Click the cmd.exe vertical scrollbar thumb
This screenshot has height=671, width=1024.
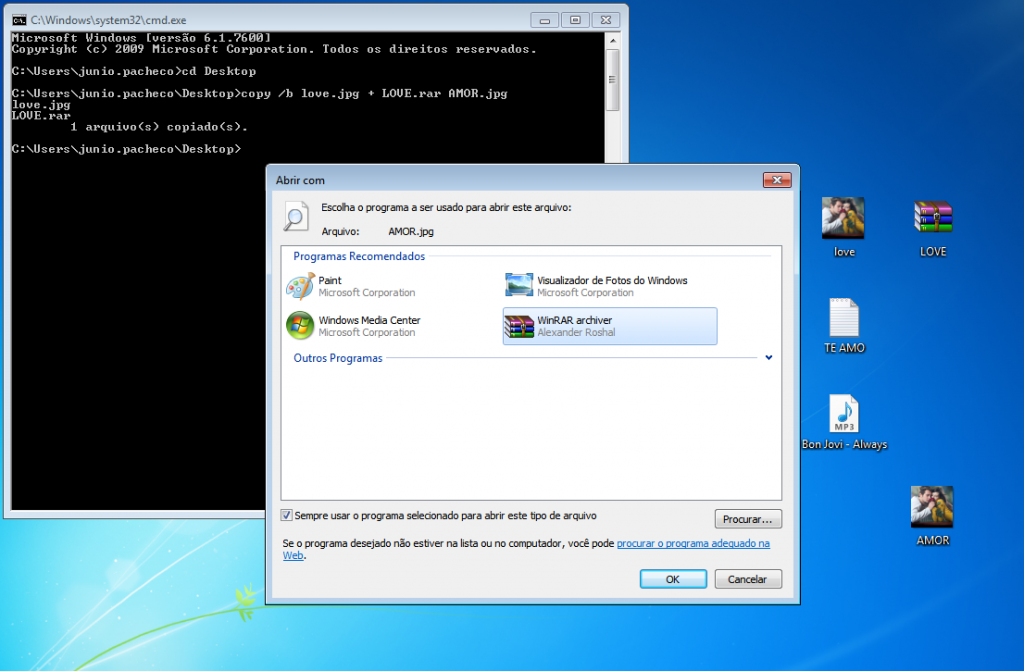tap(612, 80)
